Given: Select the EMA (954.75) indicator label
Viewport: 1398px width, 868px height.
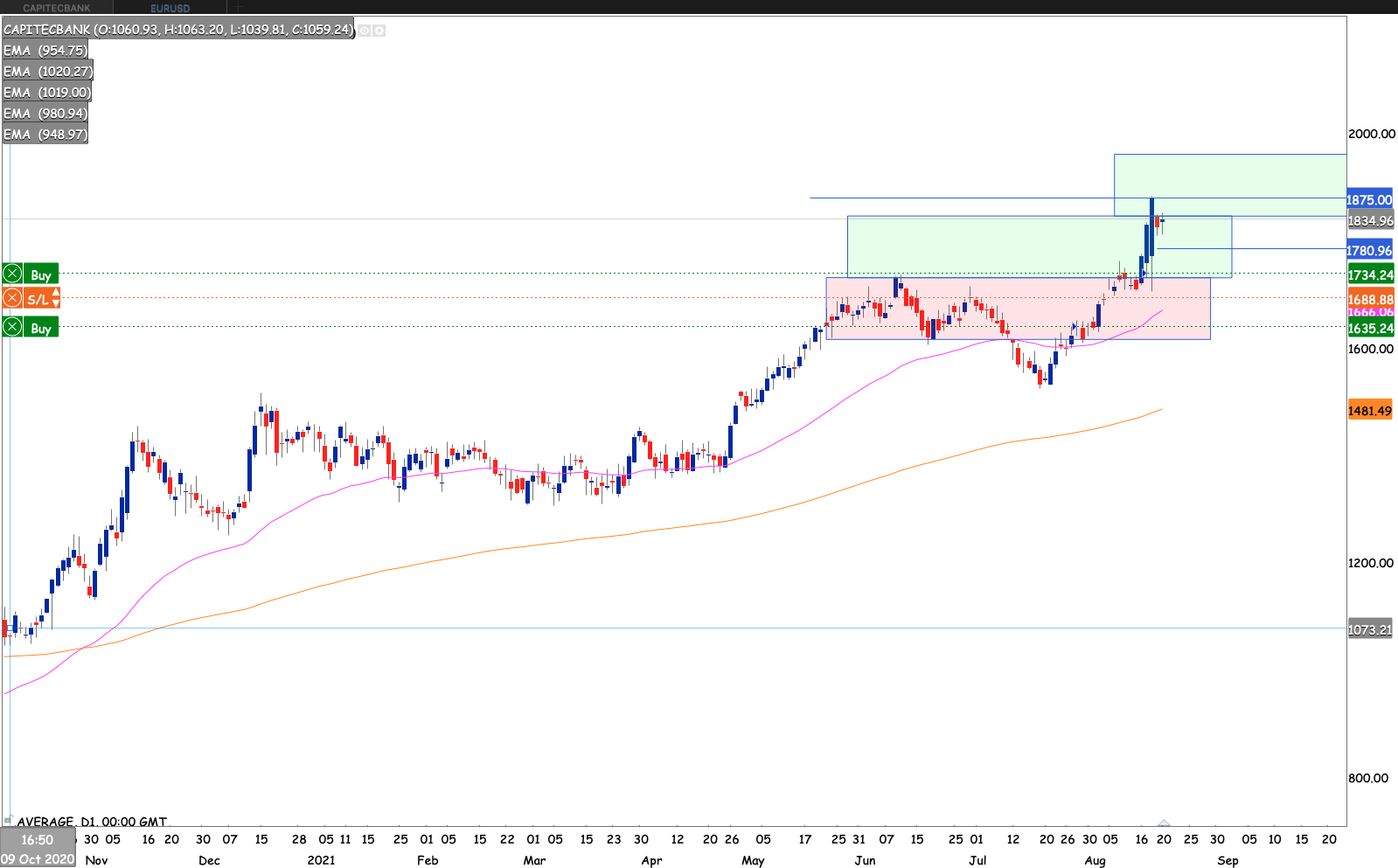Looking at the screenshot, I should [x=45, y=51].
